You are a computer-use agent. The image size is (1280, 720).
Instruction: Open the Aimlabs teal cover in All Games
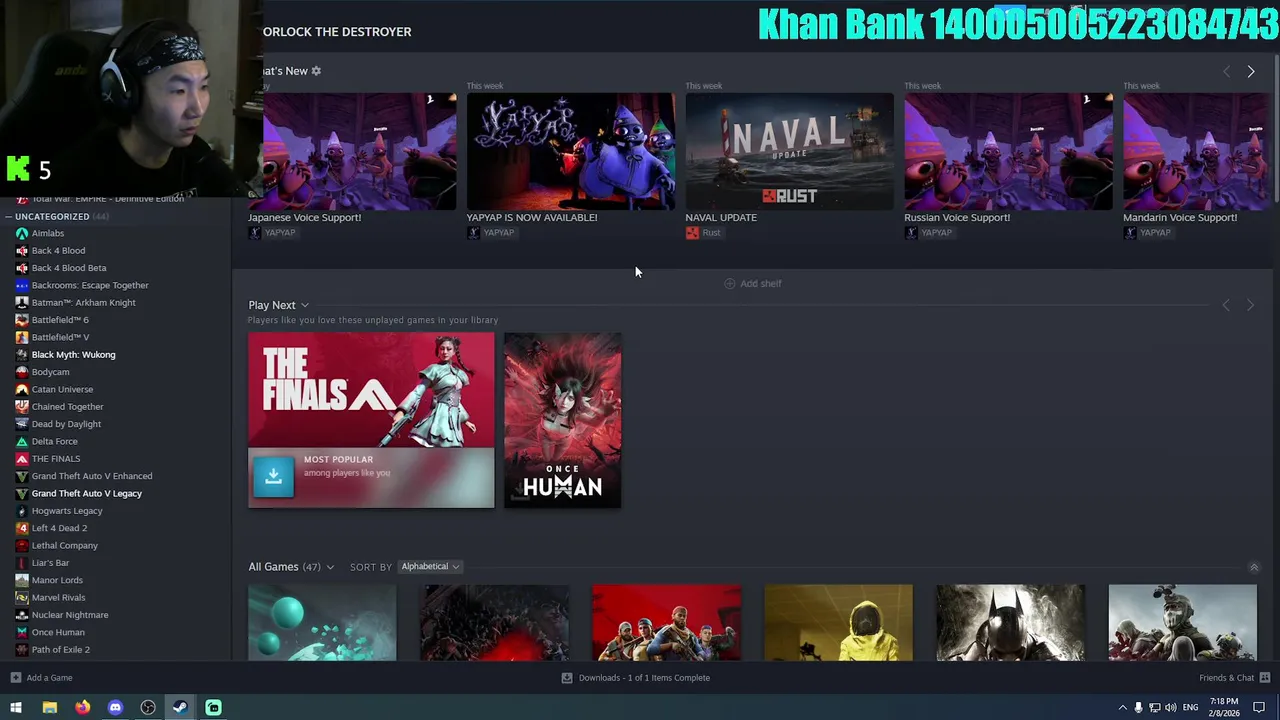pos(322,623)
